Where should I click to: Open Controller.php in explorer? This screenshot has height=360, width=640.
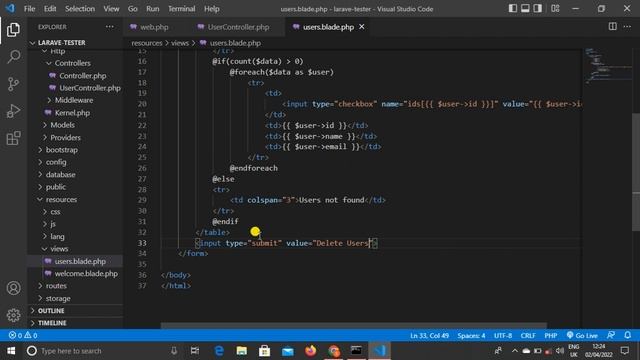click(x=82, y=76)
